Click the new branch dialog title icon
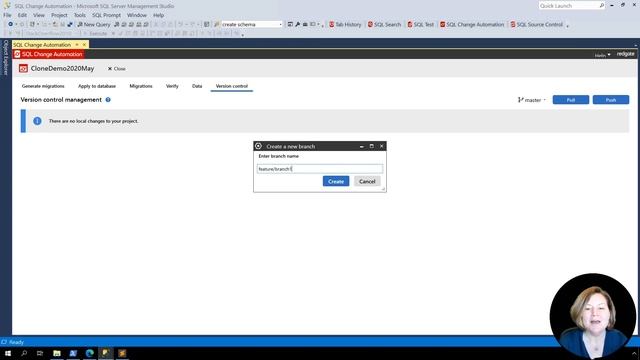640x360 pixels. click(x=258, y=146)
